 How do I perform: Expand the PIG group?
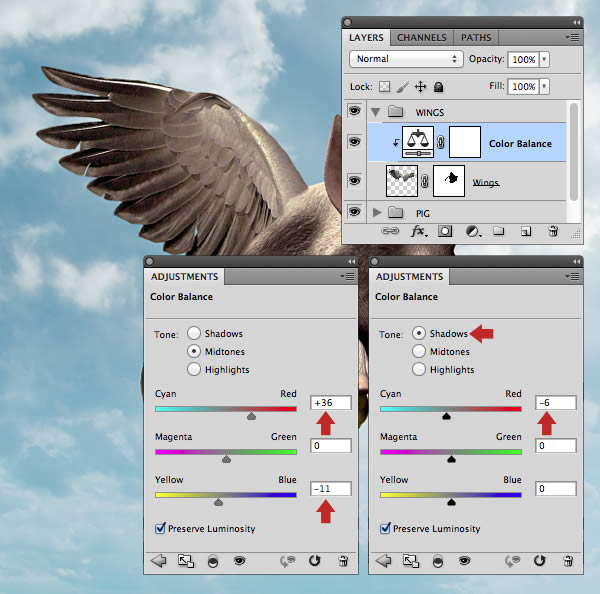coord(377,212)
